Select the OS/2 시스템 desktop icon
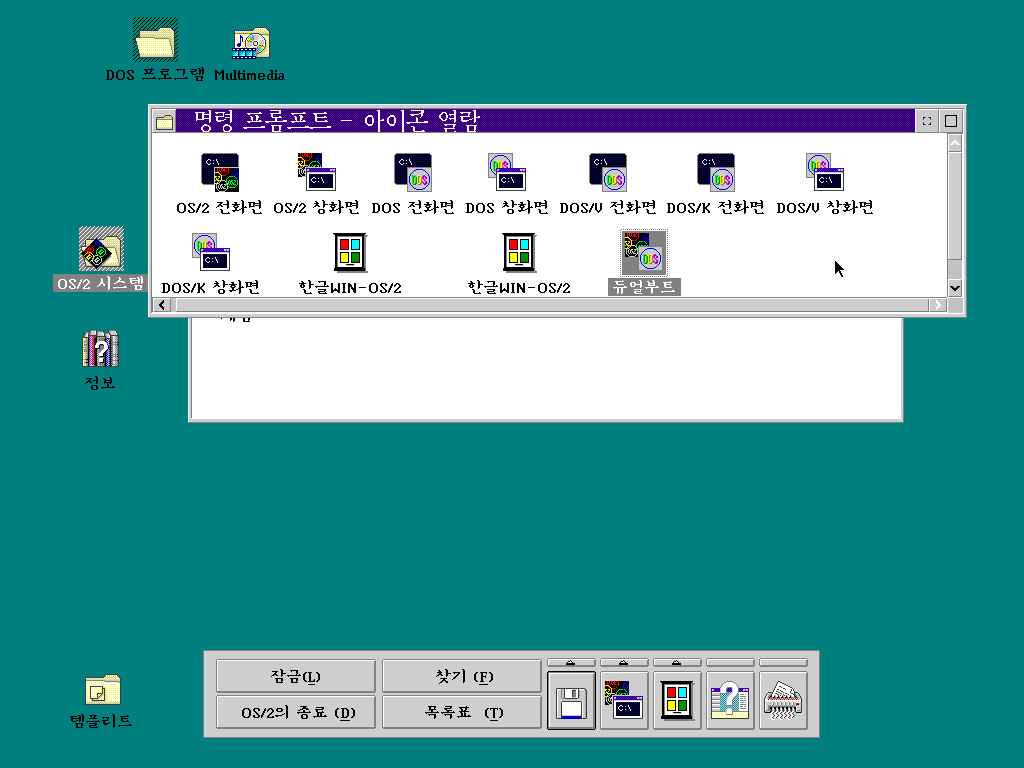Viewport: 1024px width, 768px height. (x=101, y=249)
